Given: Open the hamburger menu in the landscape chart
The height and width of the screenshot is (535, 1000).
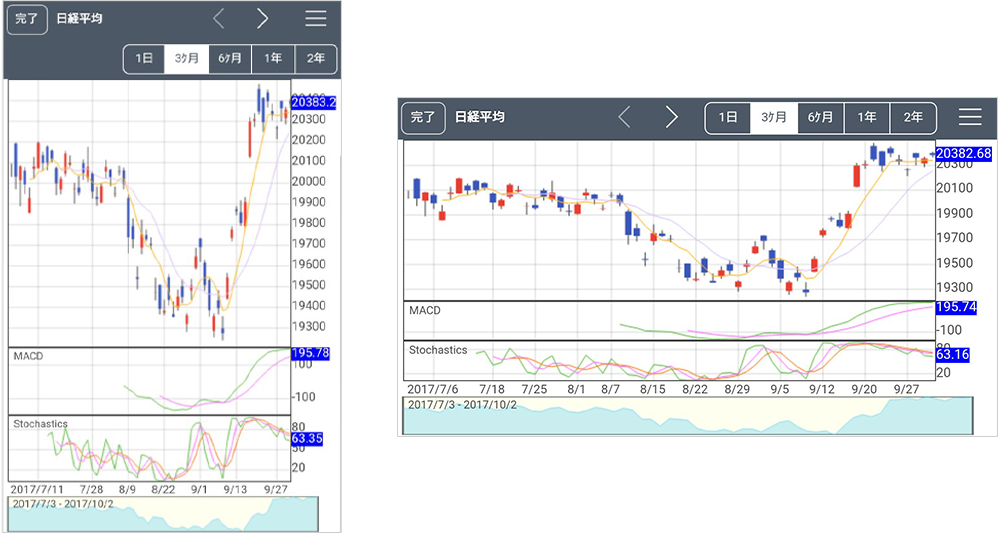Looking at the screenshot, I should [x=969, y=117].
